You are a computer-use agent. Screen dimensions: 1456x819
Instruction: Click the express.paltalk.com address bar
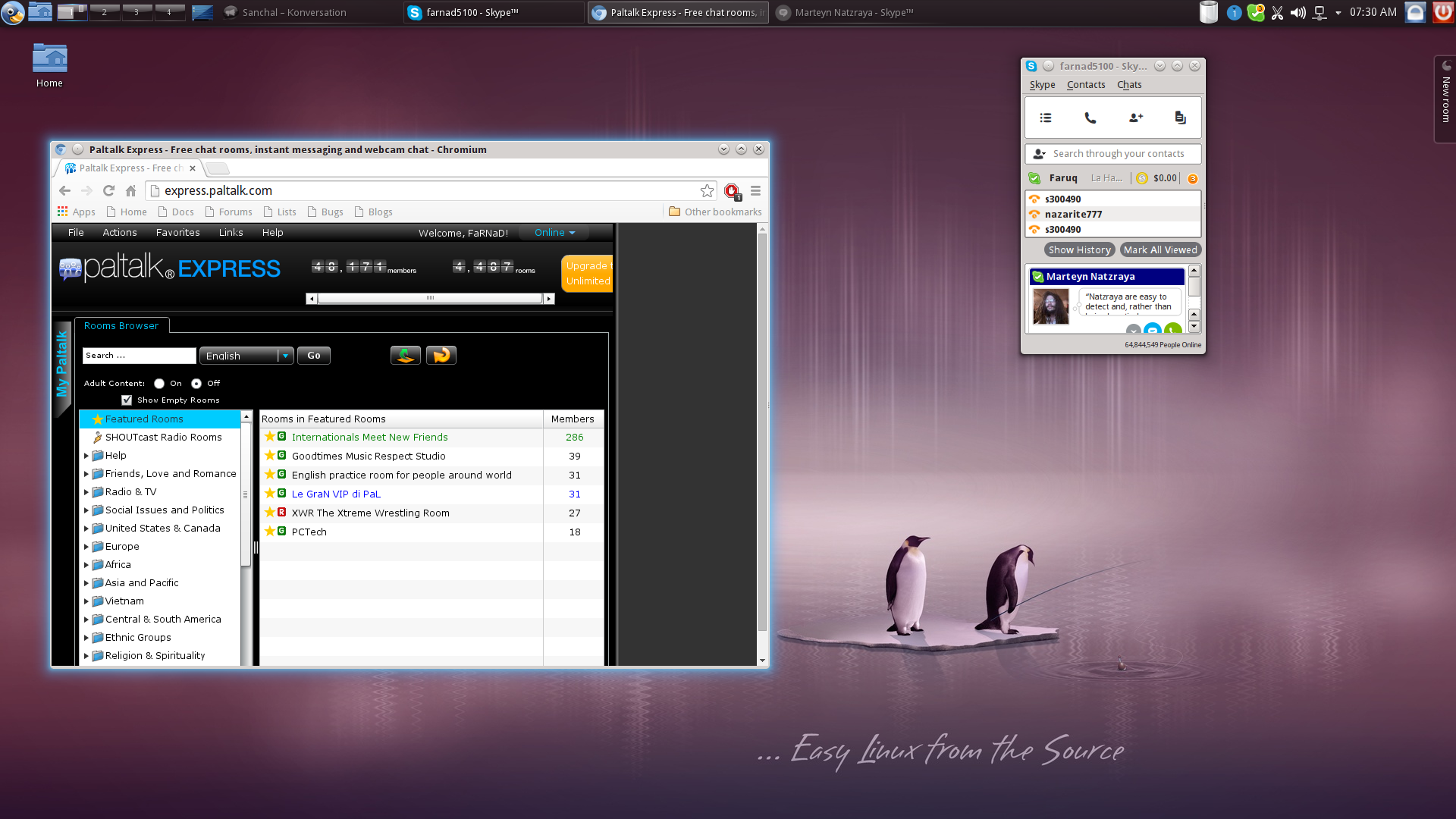click(x=431, y=191)
